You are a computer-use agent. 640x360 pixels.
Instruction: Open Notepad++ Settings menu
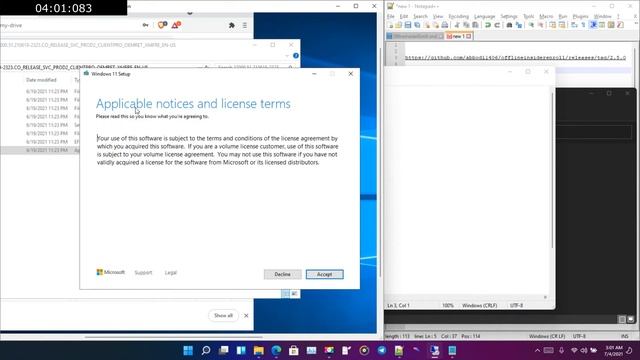[509, 16]
